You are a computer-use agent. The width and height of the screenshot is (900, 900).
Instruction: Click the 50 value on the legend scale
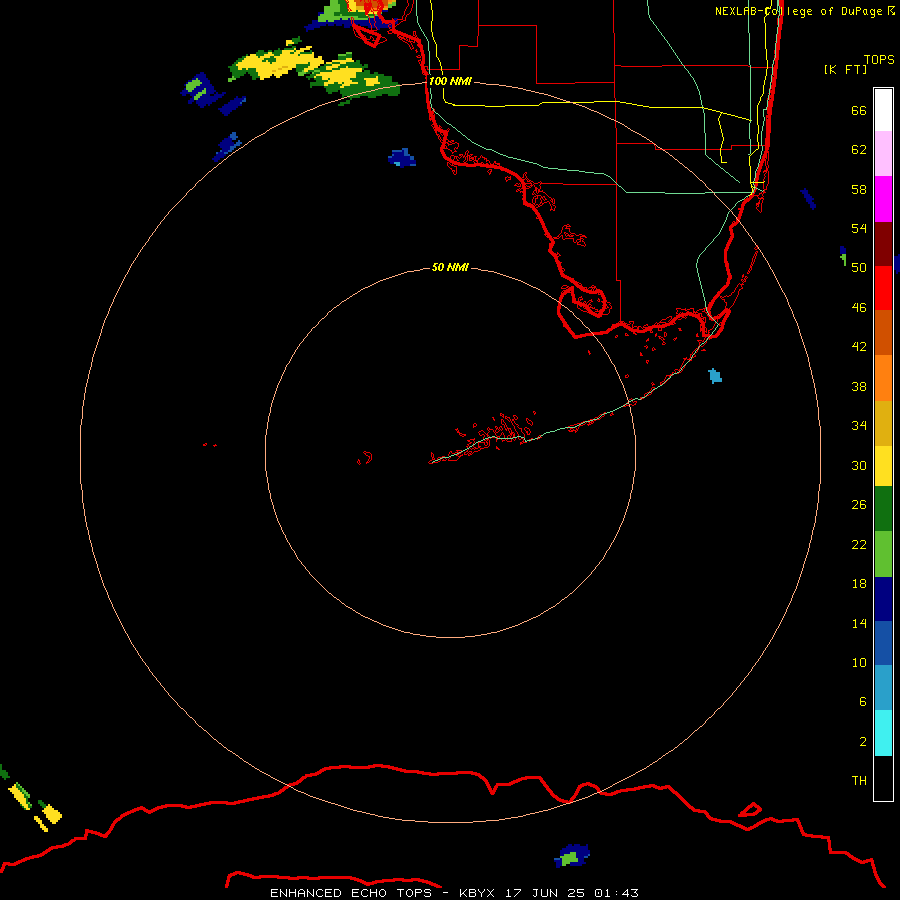(x=859, y=267)
